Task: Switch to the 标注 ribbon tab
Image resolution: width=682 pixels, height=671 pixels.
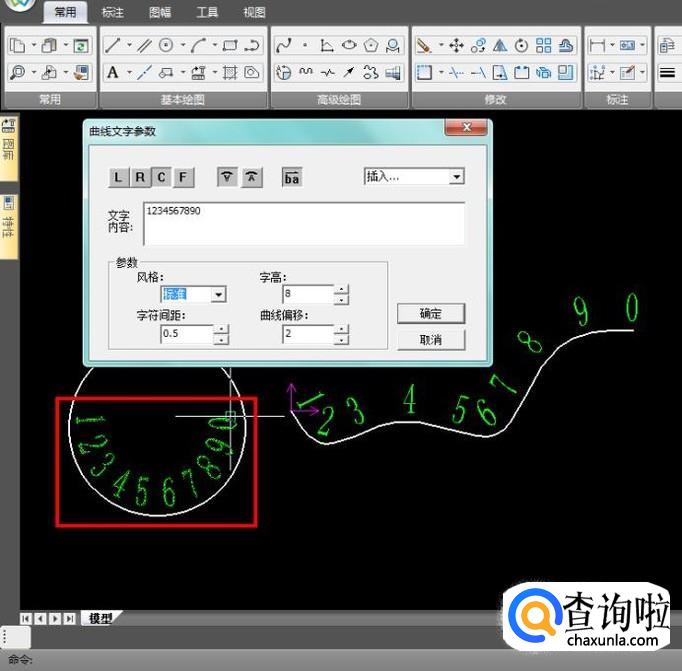Action: click(x=113, y=13)
